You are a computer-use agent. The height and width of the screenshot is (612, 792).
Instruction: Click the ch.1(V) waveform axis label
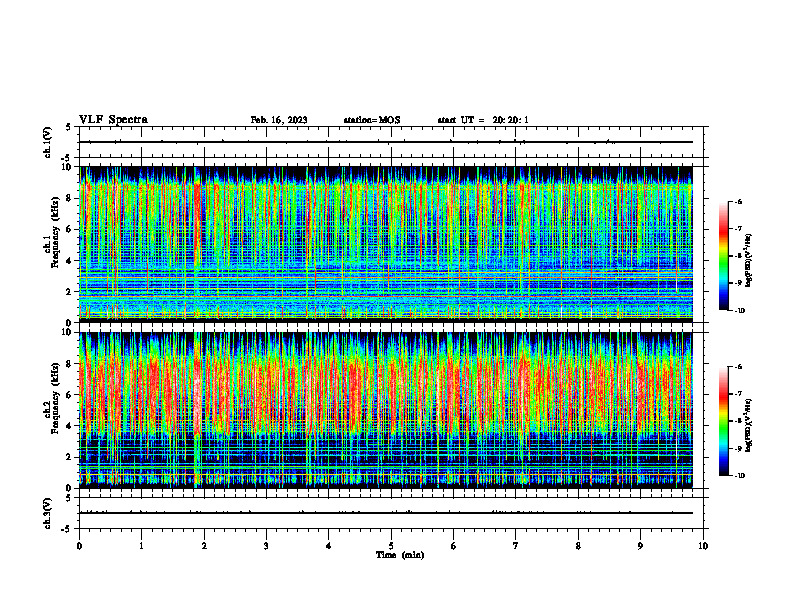(x=48, y=142)
